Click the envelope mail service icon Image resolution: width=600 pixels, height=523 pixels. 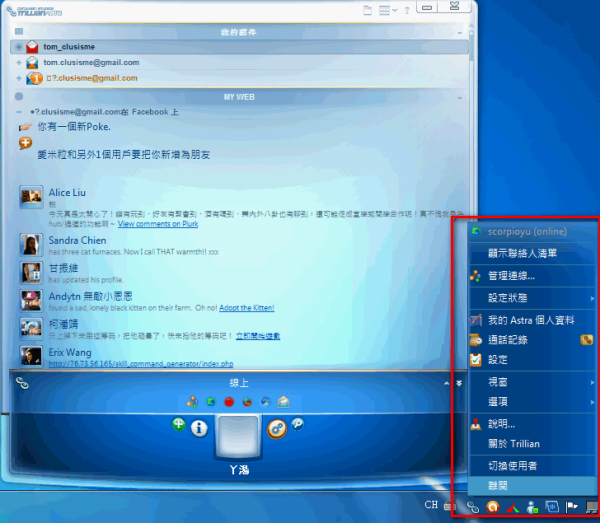click(284, 402)
